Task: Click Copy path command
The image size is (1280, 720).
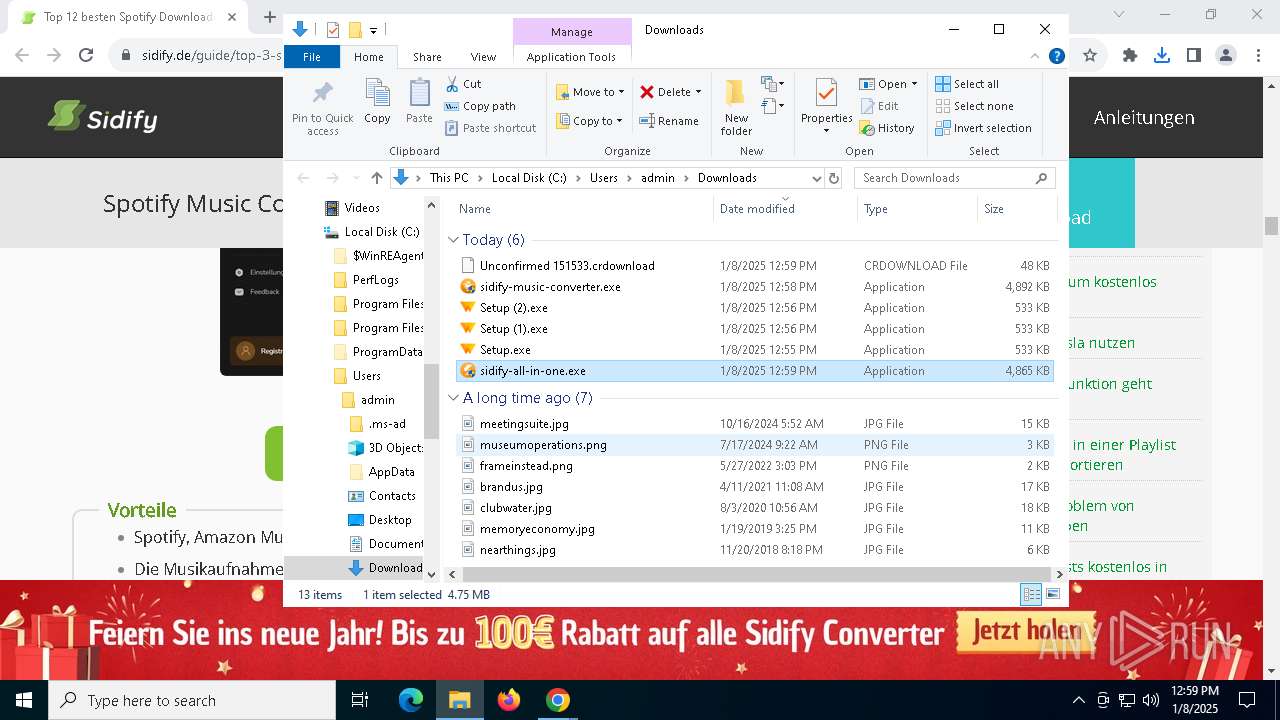Action: click(x=480, y=106)
